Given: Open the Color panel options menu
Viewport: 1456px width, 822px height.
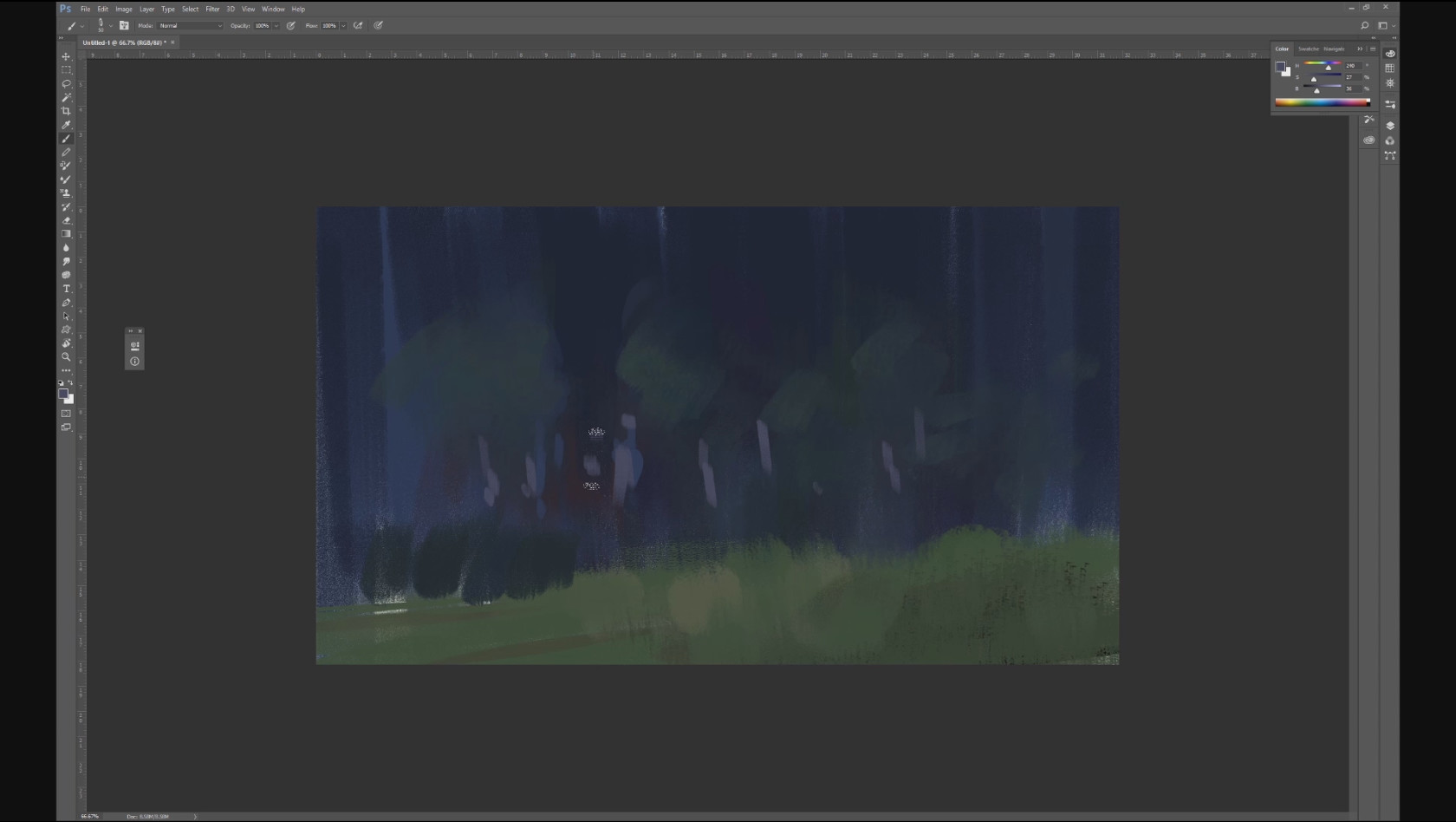Looking at the screenshot, I should click(1373, 49).
